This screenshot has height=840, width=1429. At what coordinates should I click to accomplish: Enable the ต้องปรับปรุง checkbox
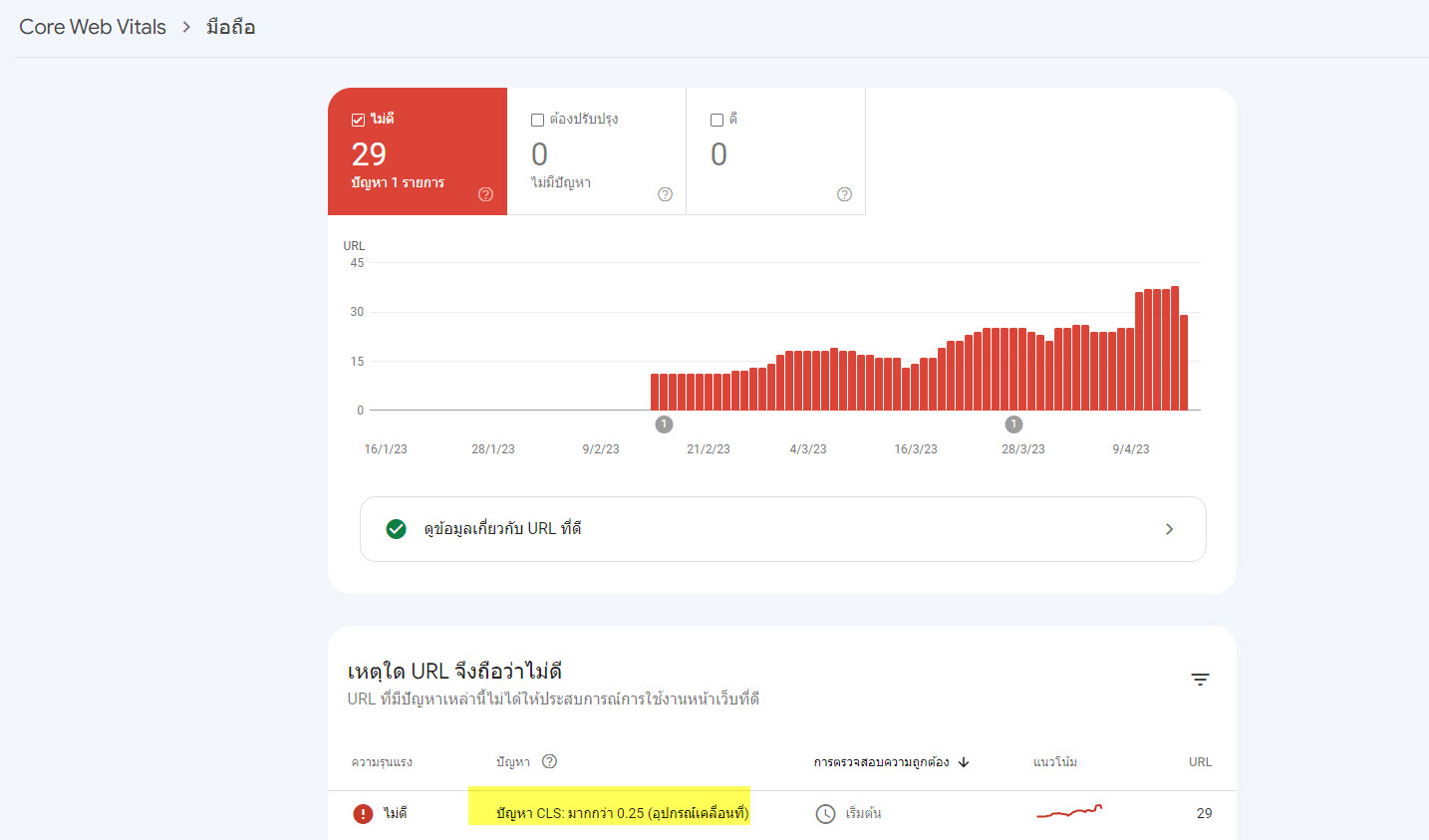click(537, 120)
